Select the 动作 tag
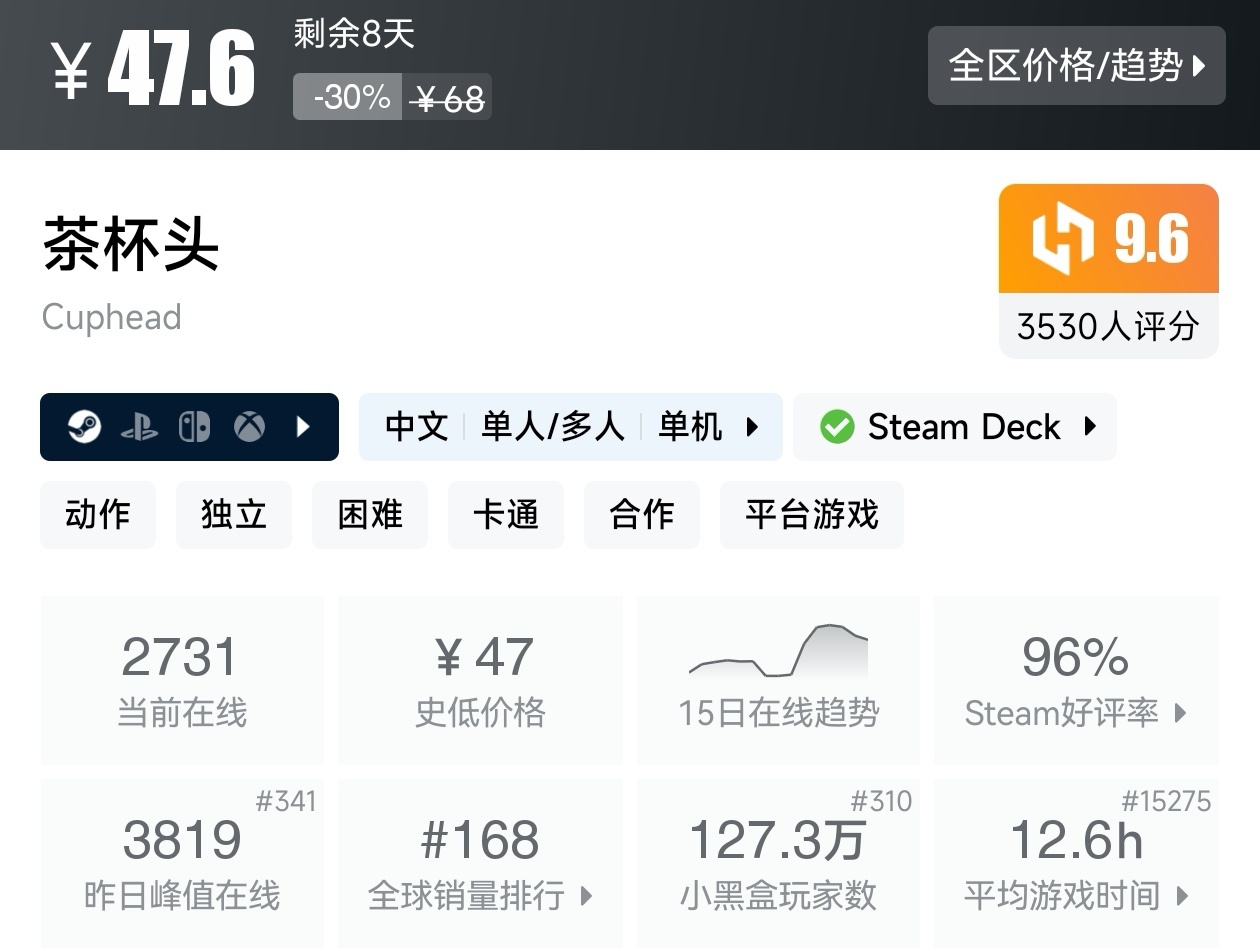This screenshot has width=1260, height=951. pyautogui.click(x=98, y=514)
